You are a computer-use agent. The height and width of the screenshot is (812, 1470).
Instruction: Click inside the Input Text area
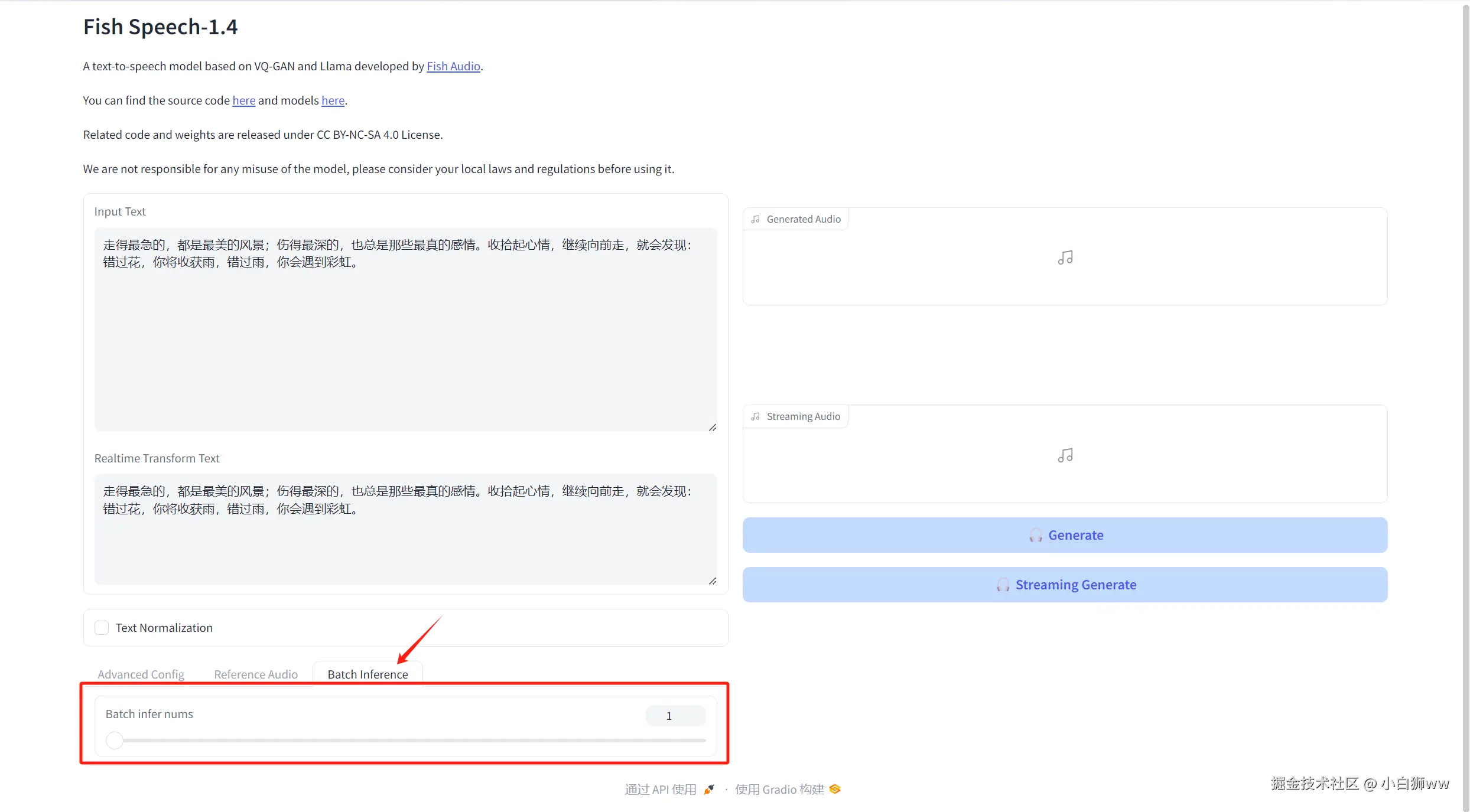coord(405,343)
